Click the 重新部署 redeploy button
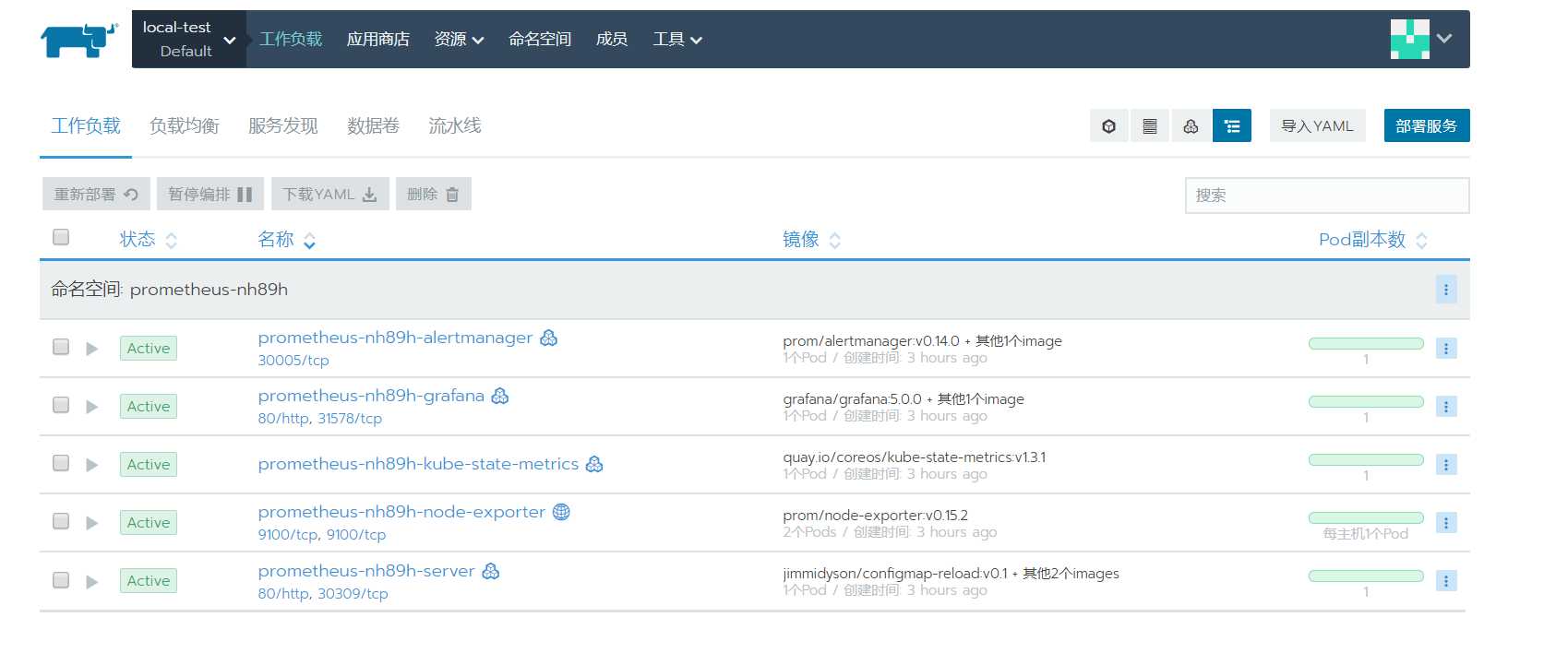Image resolution: width=1568 pixels, height=653 pixels. (96, 194)
